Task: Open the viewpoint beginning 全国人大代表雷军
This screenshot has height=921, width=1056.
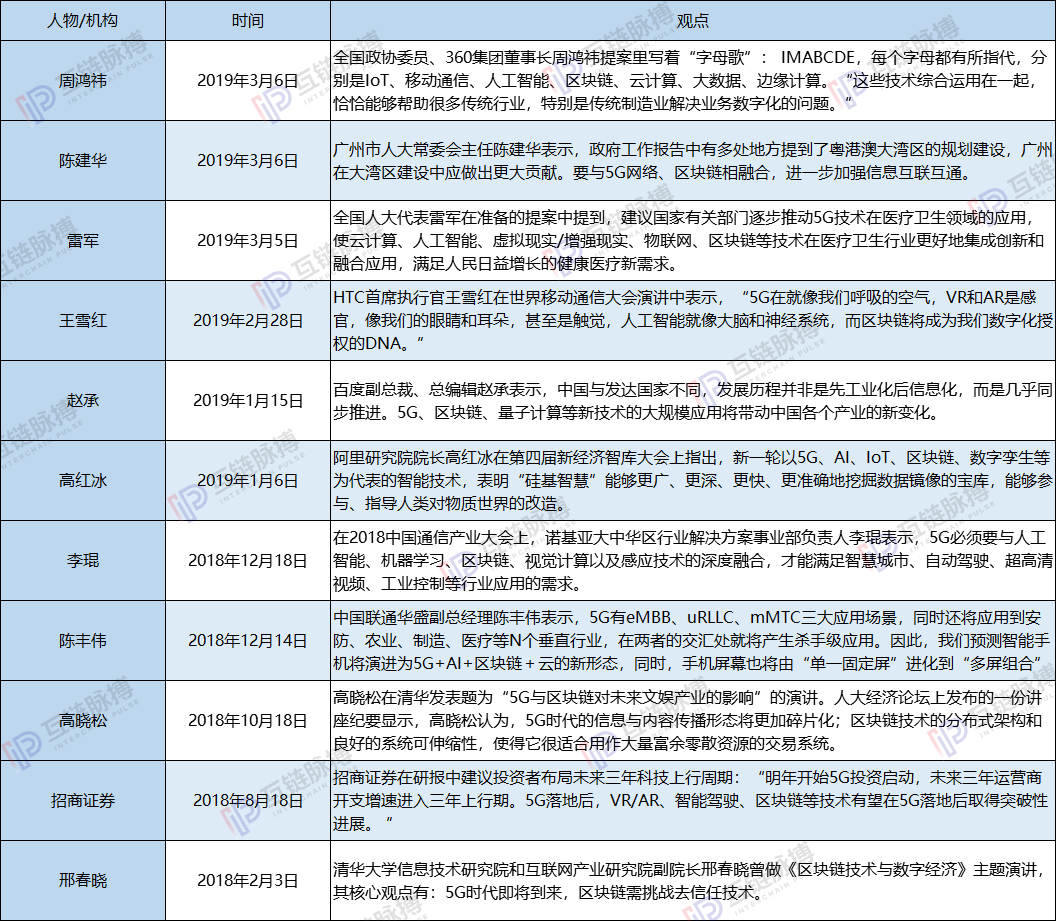Action: point(692,240)
